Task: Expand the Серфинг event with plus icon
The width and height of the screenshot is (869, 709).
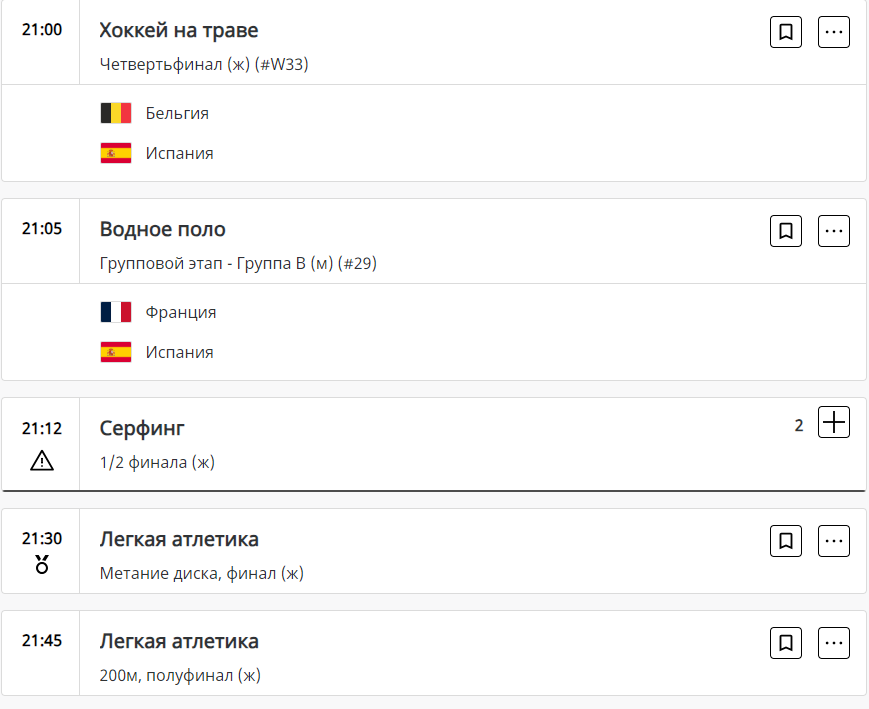Action: [834, 423]
